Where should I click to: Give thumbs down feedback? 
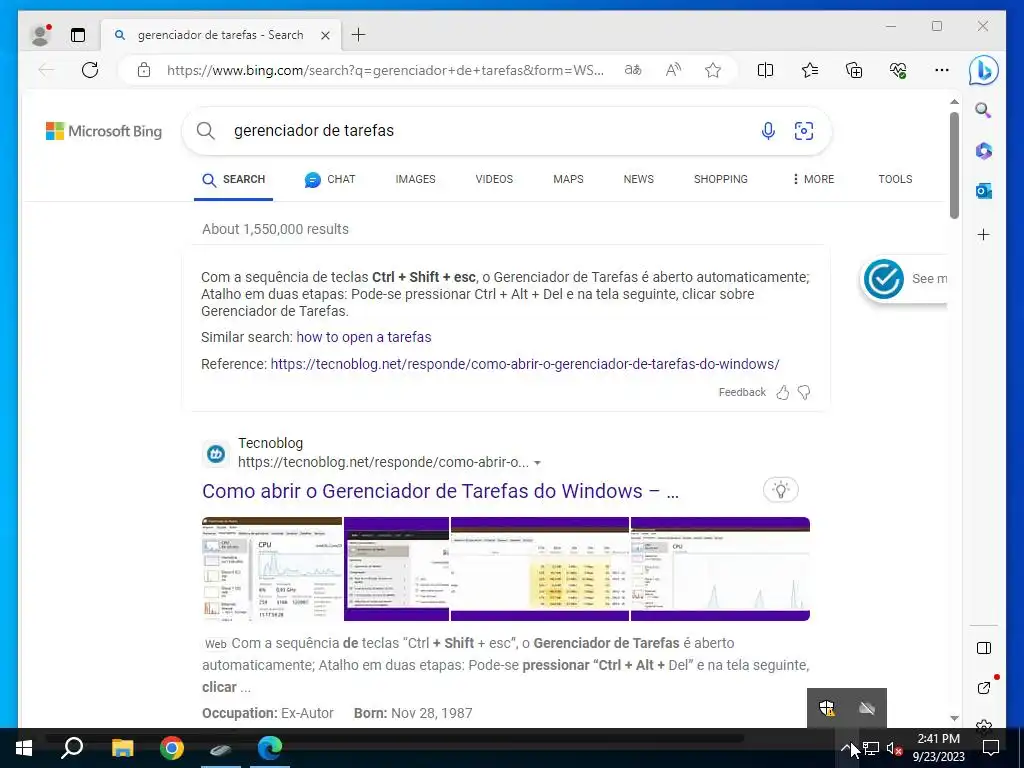(x=804, y=392)
